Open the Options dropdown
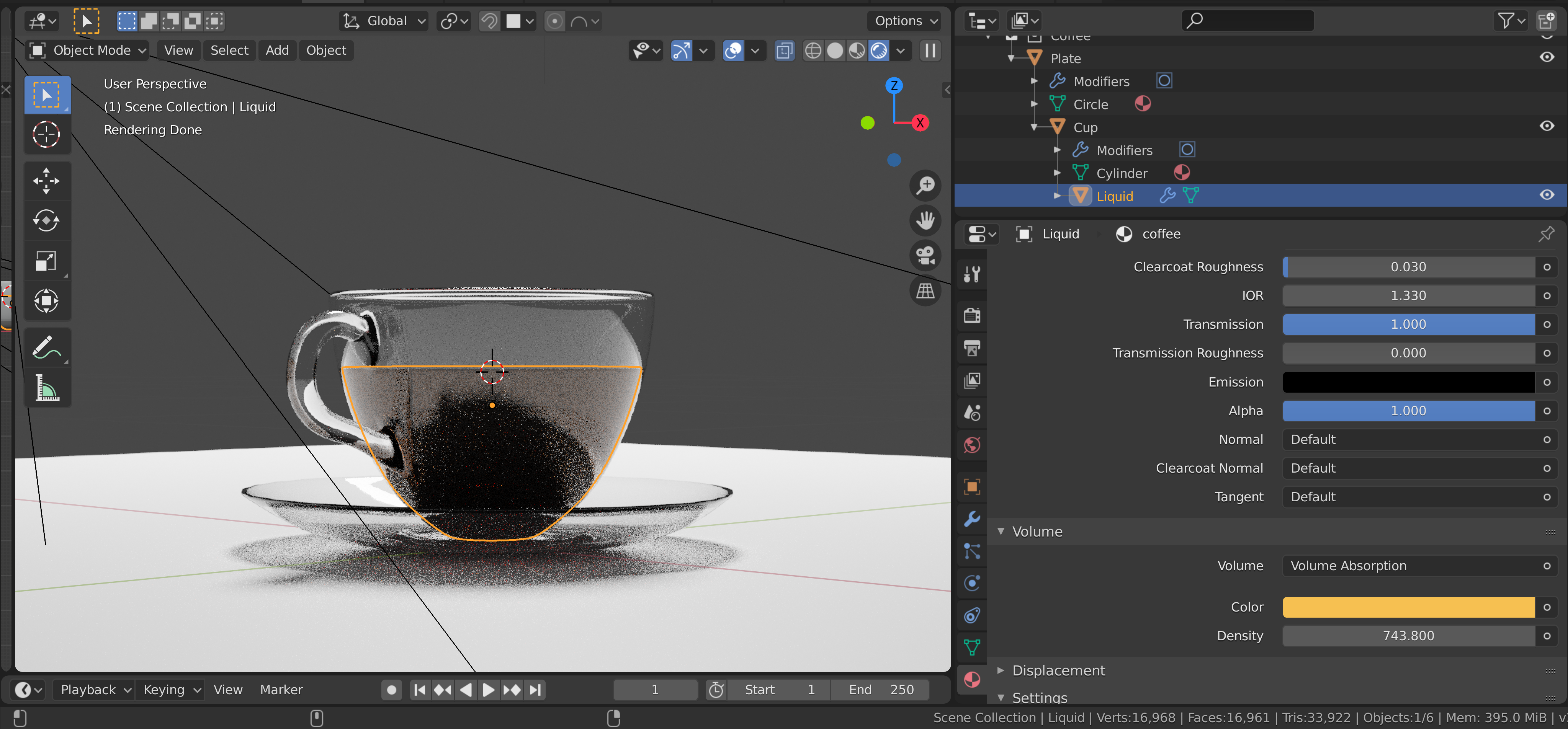 pos(905,21)
